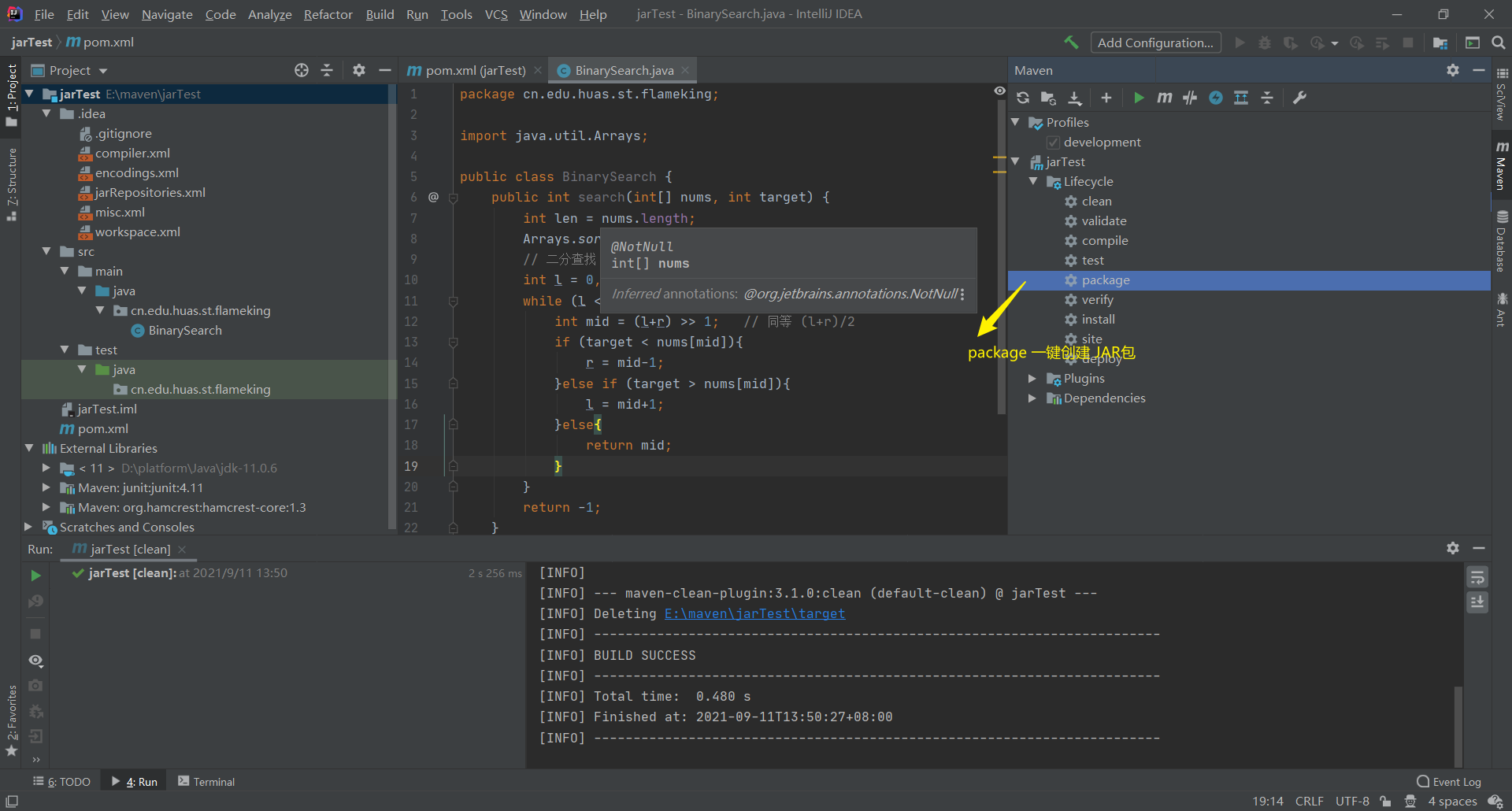The width and height of the screenshot is (1512, 811).
Task: Generate sources and update folders in Maven
Action: point(1048,98)
